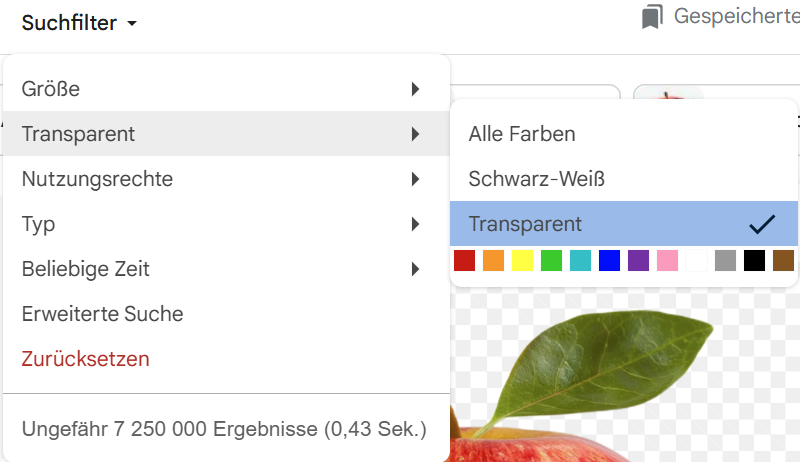Choose the purple color swatch

tap(638, 261)
